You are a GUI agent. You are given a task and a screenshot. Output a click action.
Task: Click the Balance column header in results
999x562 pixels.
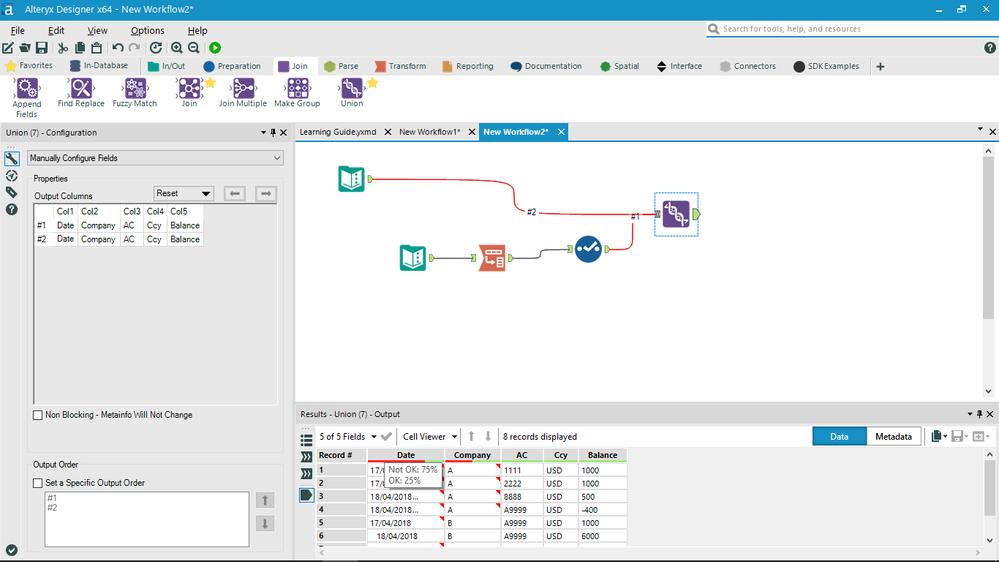click(x=602, y=455)
